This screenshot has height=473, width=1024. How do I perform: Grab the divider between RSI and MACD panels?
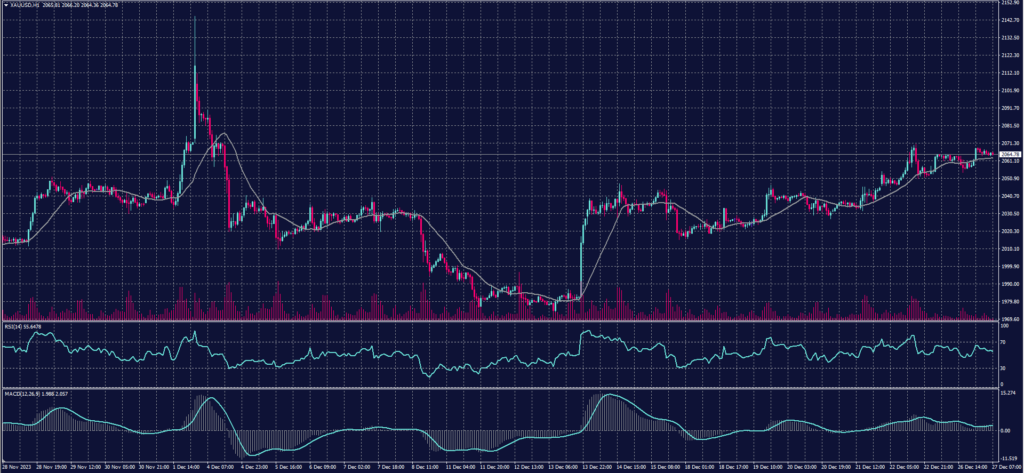500,387
